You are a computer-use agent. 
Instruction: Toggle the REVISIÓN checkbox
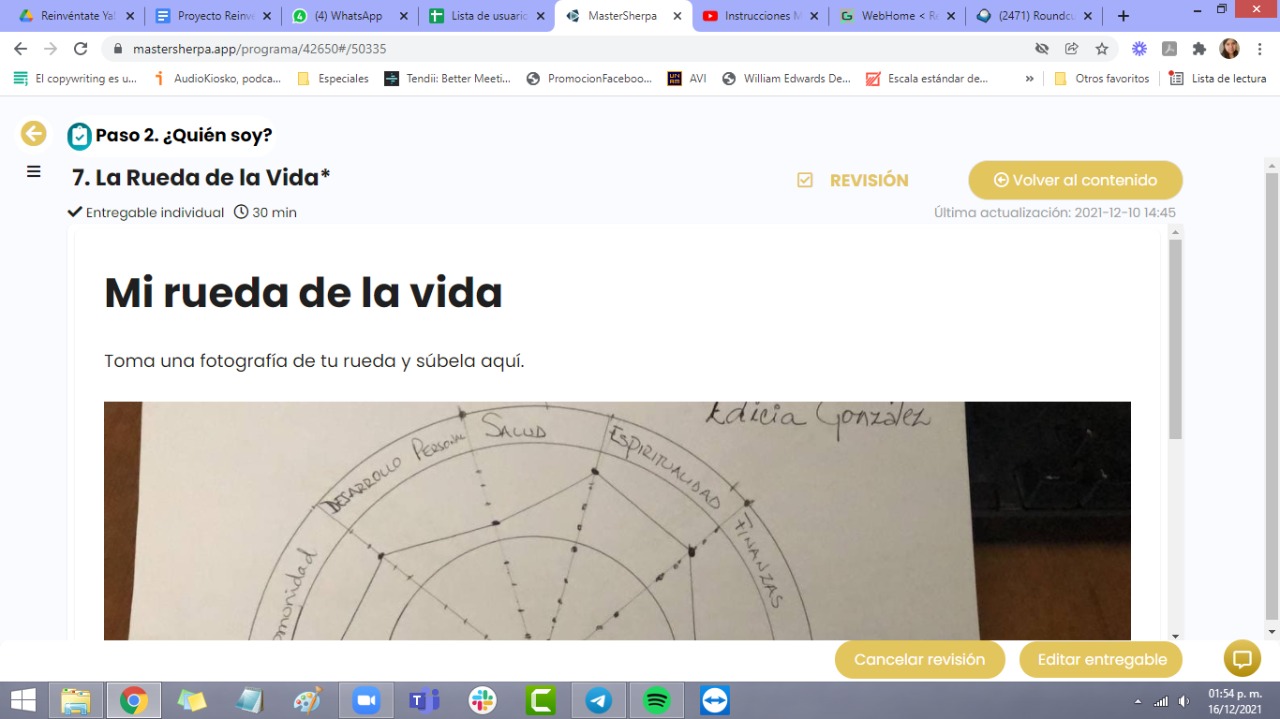pos(805,180)
